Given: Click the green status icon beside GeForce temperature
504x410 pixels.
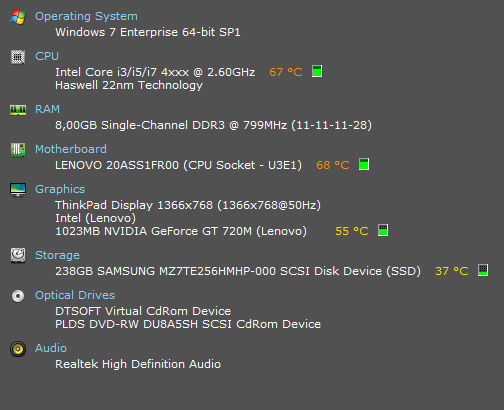Looking at the screenshot, I should pyautogui.click(x=383, y=230).
